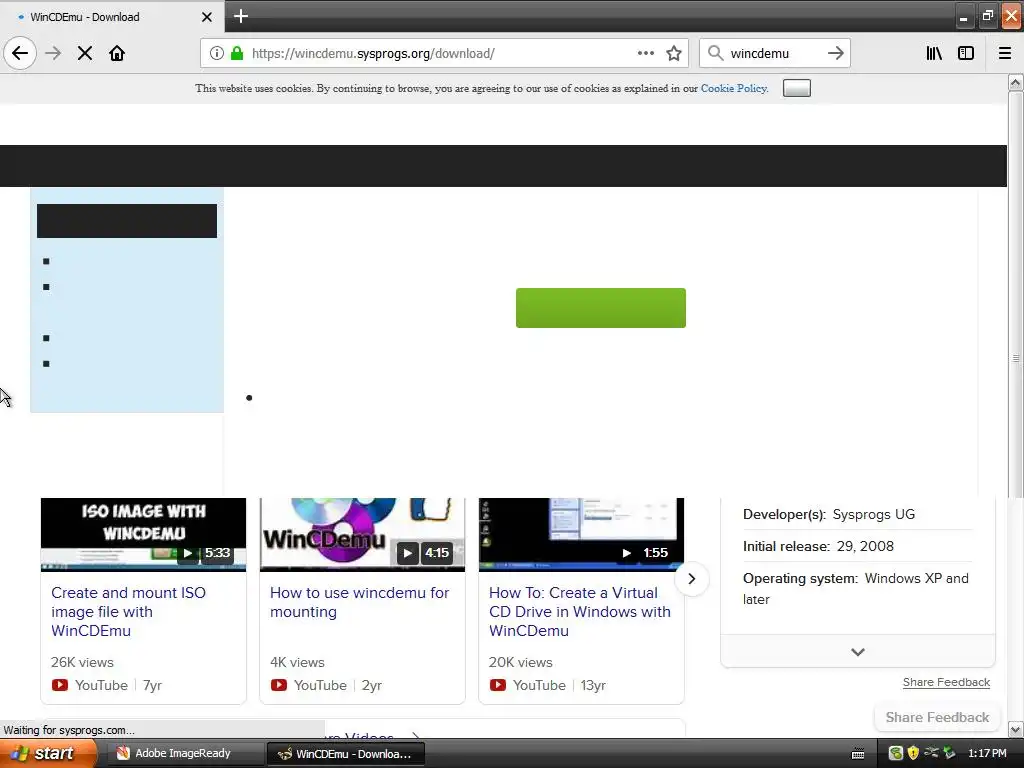Click the yellow security shield tray icon
The width and height of the screenshot is (1024, 768).
coord(913,754)
